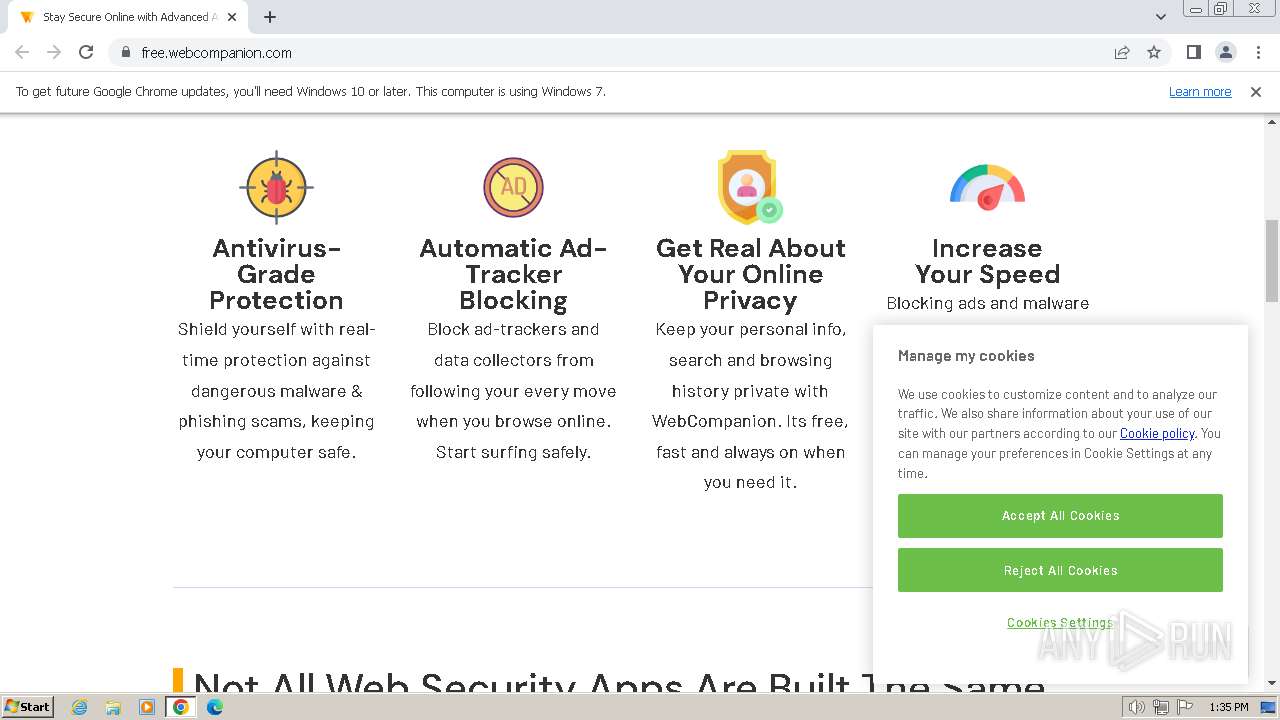Select the Automatic Ad-Tracker Blocking heading
Screen dimensions: 1280x720
coord(513,274)
